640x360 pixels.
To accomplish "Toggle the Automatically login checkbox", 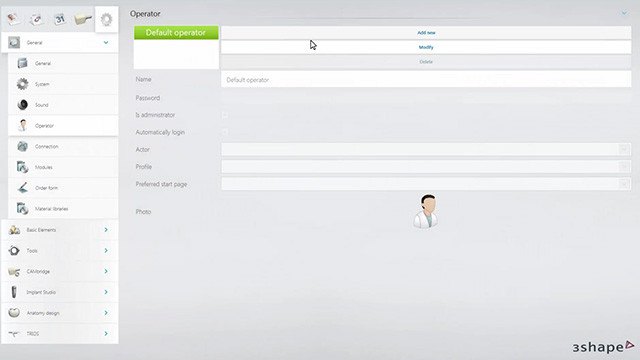I will pyautogui.click(x=225, y=132).
